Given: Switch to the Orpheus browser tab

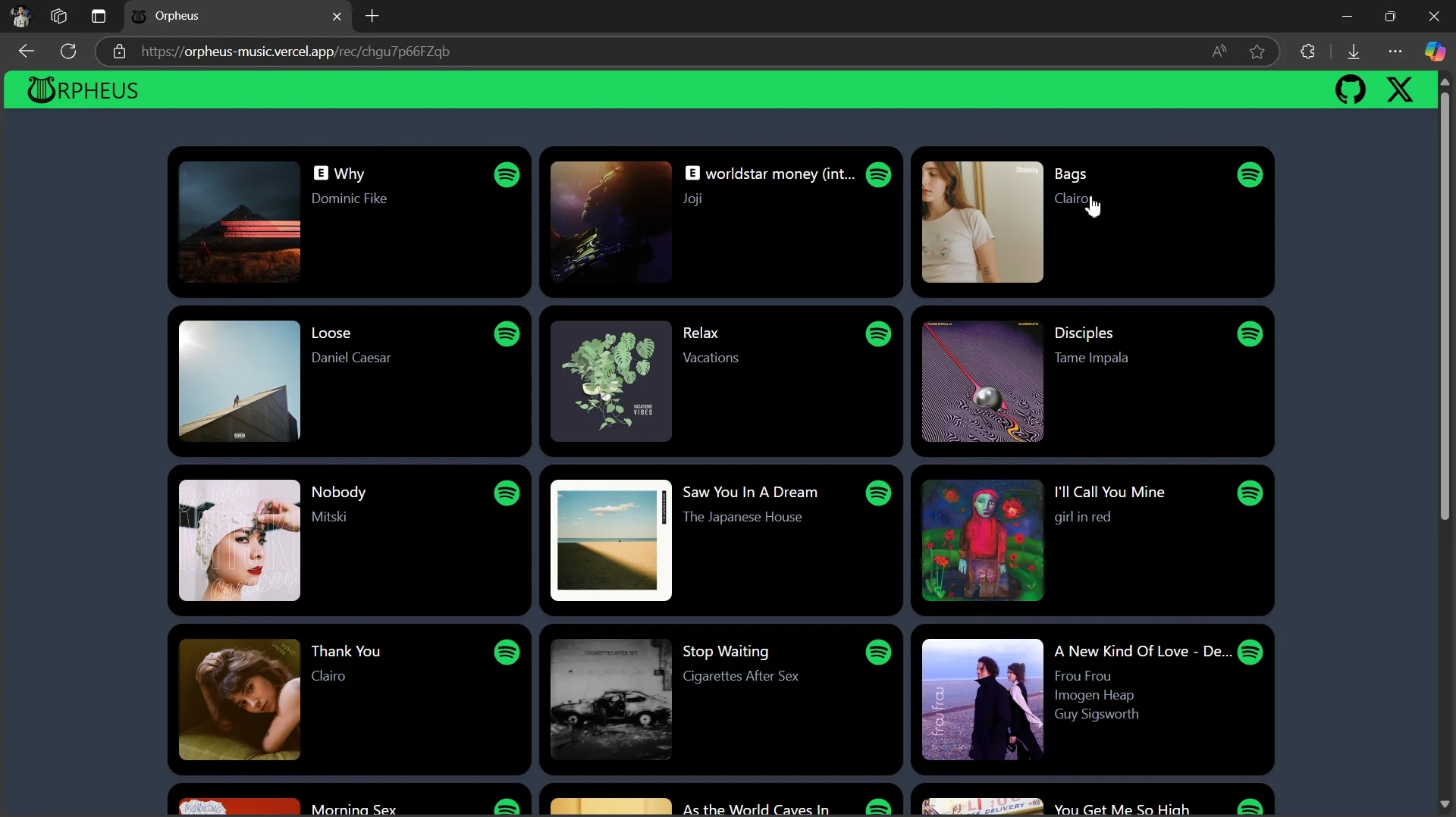Looking at the screenshot, I should tap(227, 16).
